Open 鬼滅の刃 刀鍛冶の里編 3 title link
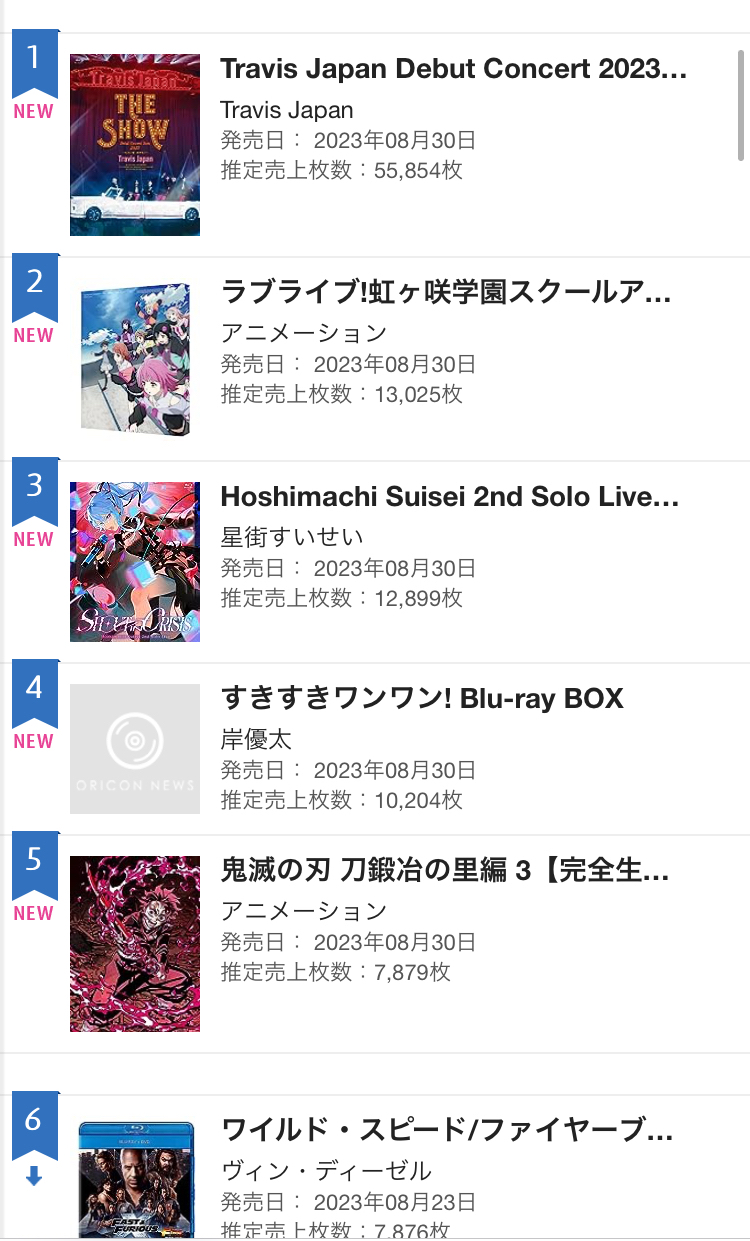Viewport: 750px width, 1241px height. [444, 871]
